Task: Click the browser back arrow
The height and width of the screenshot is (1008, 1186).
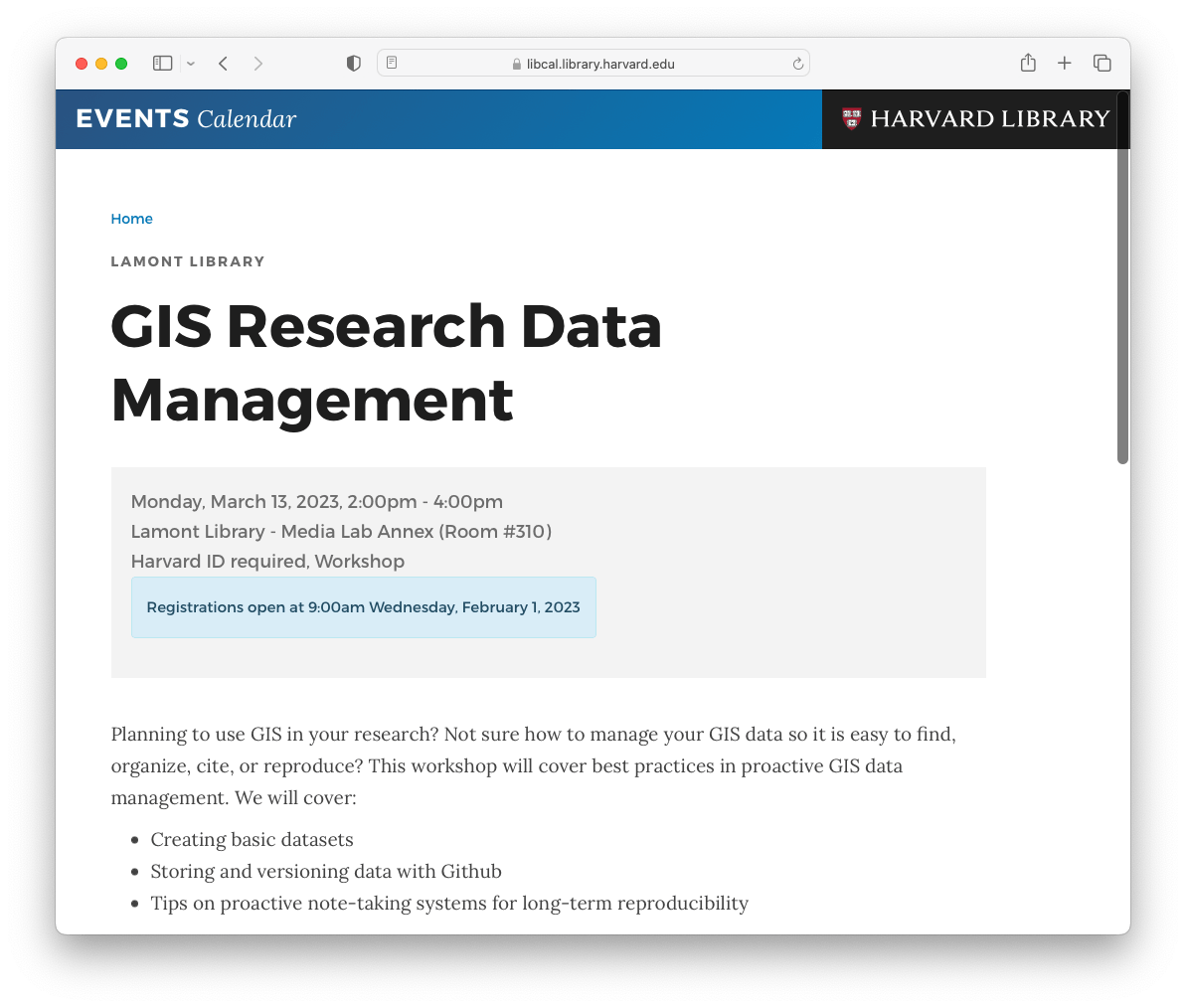Action: (x=223, y=63)
